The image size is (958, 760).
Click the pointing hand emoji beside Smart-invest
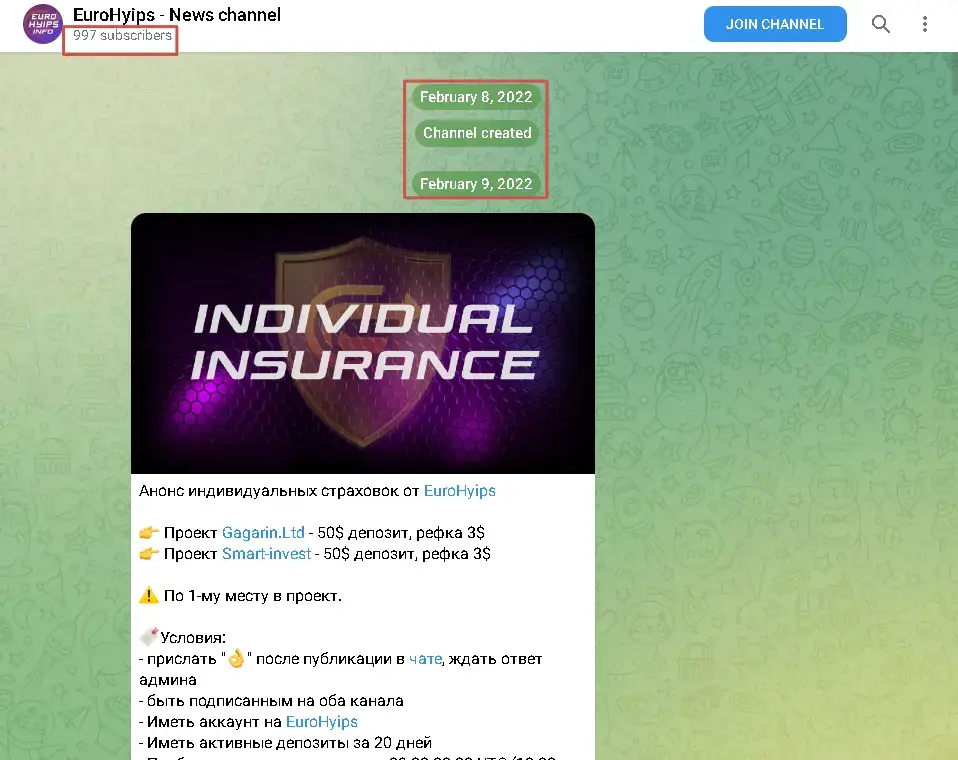[x=148, y=554]
